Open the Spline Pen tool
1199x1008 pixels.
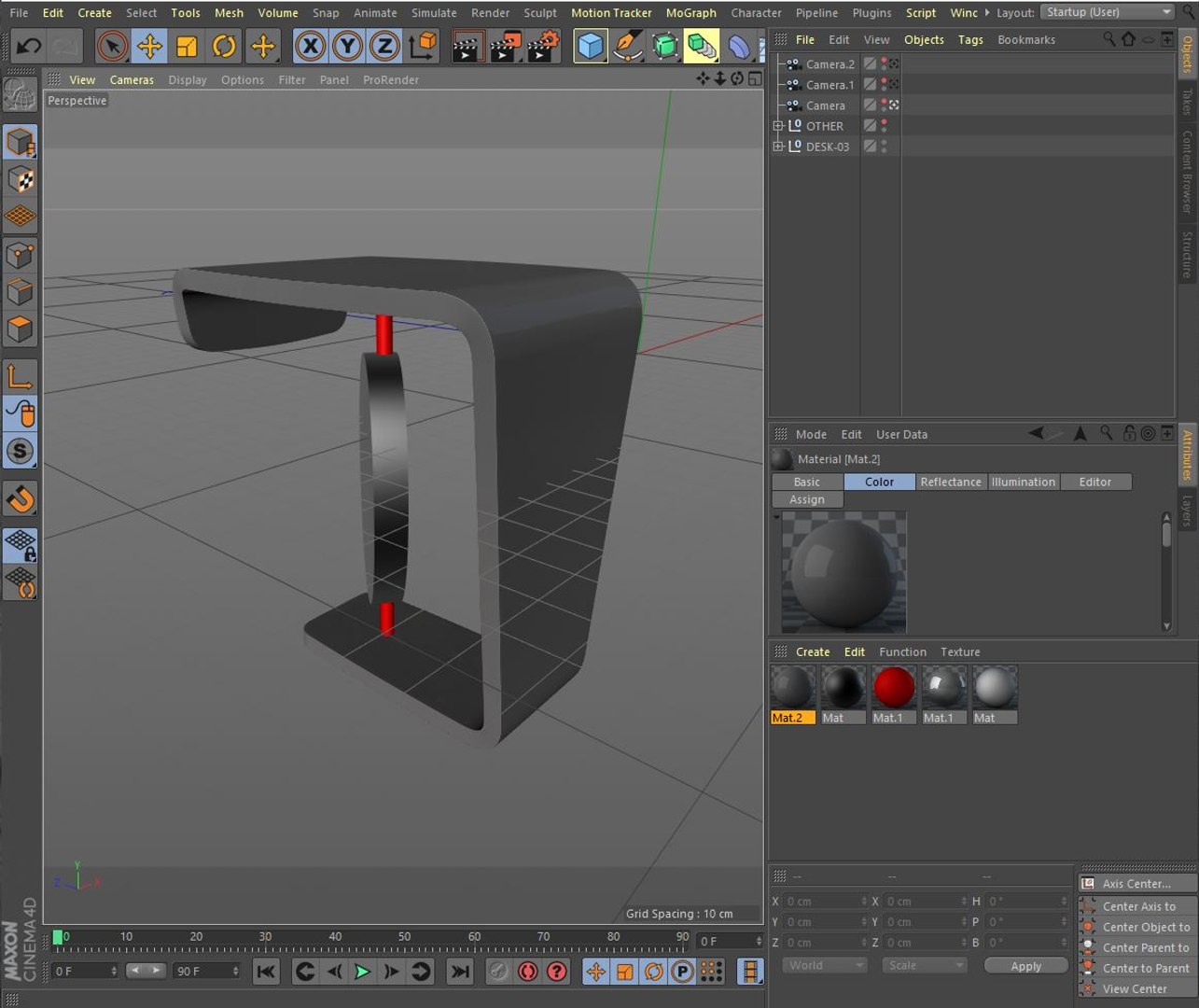(x=627, y=46)
